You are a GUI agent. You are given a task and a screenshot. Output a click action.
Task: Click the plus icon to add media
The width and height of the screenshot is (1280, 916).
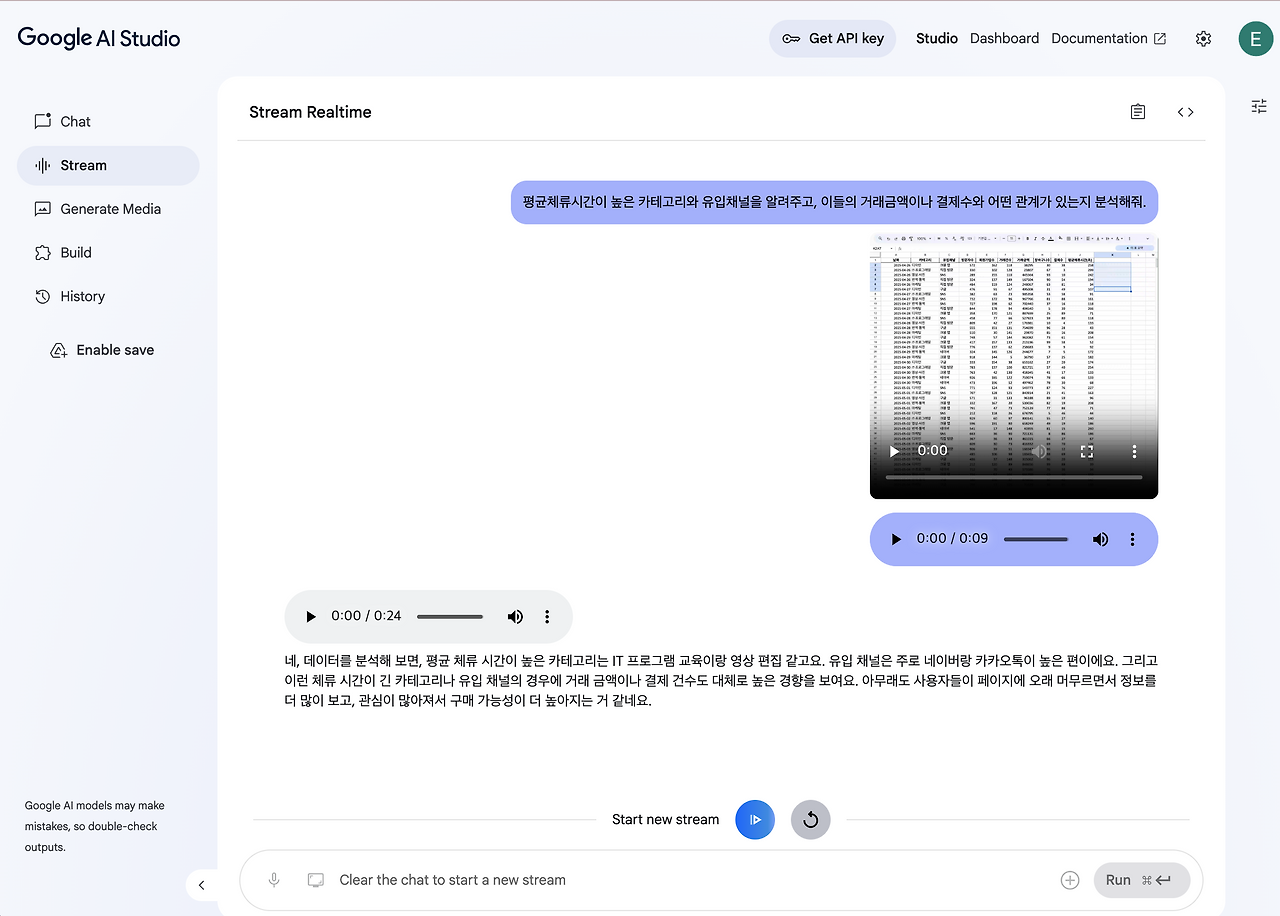[1070, 880]
